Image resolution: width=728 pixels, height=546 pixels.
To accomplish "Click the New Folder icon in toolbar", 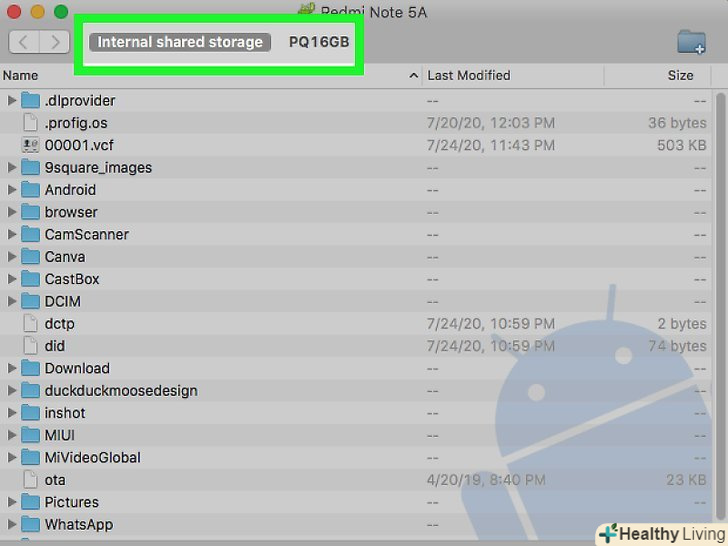I will 691,42.
